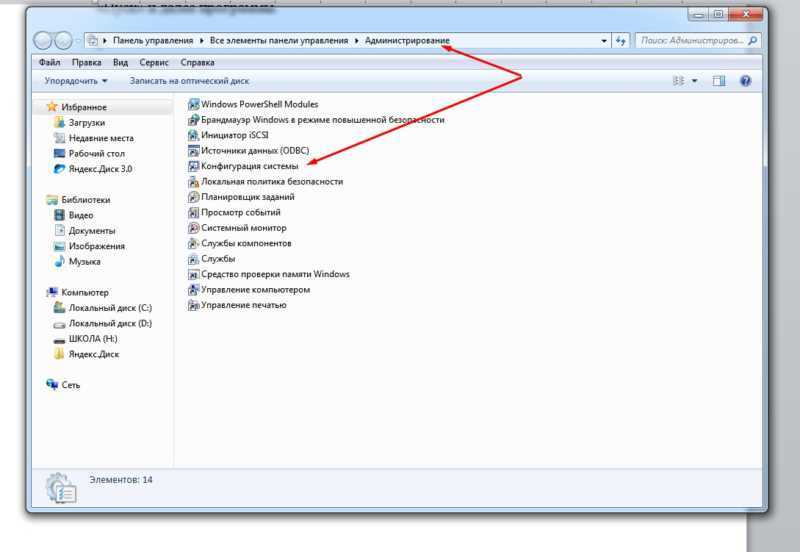Click the Просмотр событий icon
Viewport: 800px width, 552px height.
[x=193, y=213]
